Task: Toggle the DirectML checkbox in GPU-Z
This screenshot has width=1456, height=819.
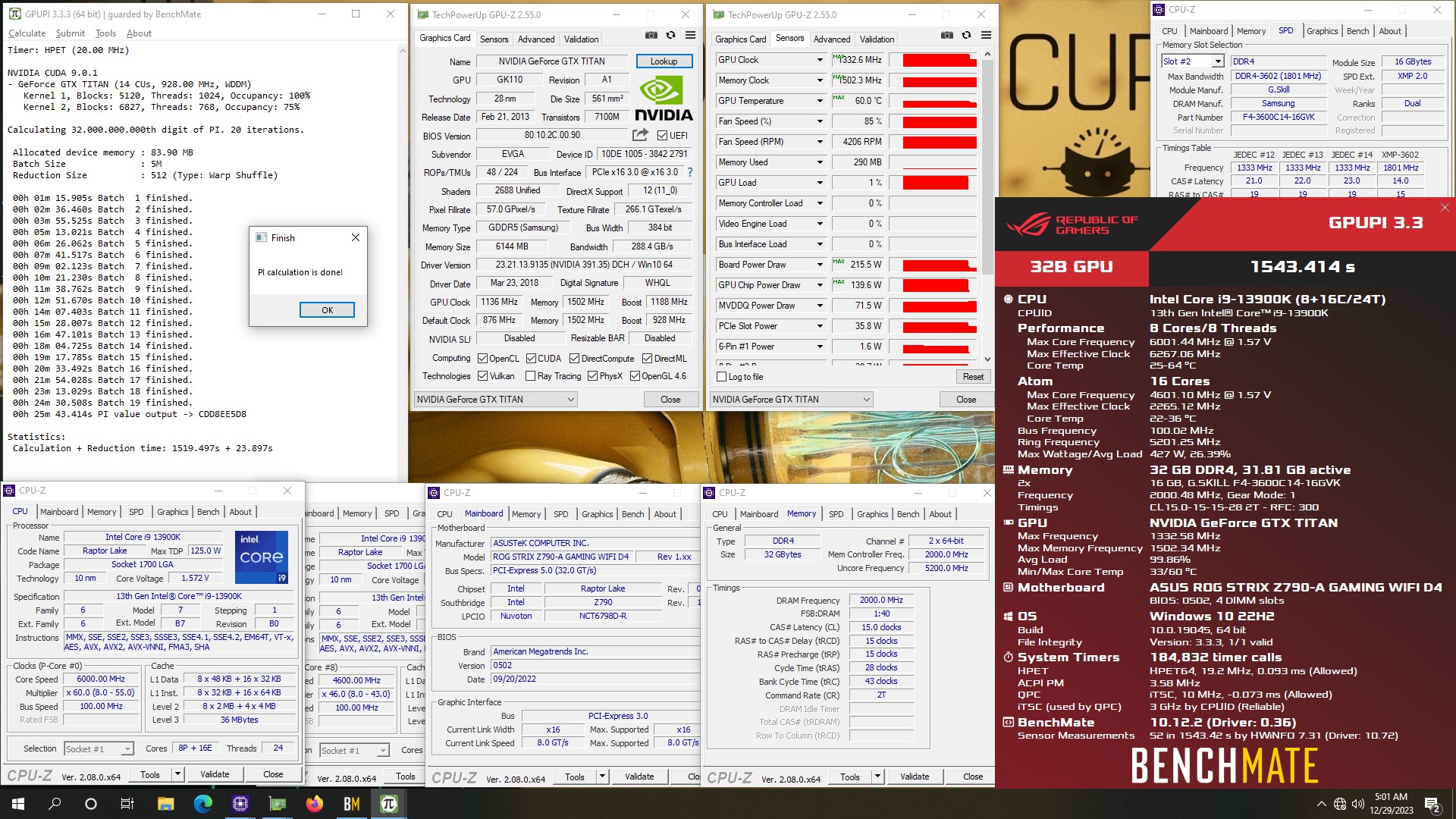Action: [x=647, y=359]
